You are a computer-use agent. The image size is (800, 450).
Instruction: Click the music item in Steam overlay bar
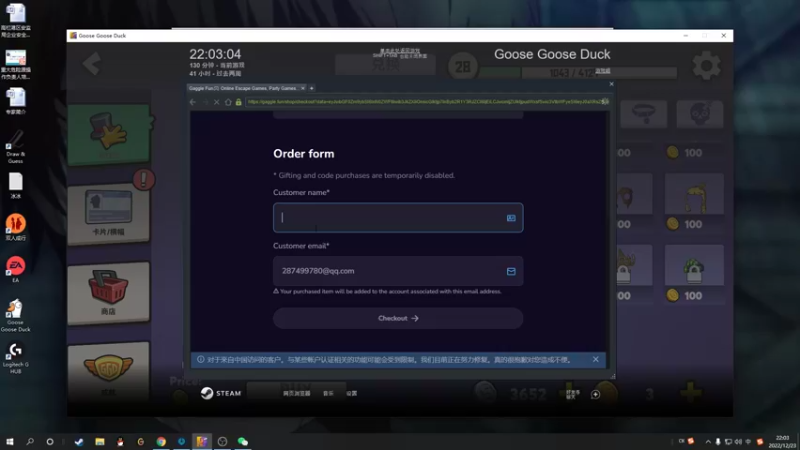328,393
